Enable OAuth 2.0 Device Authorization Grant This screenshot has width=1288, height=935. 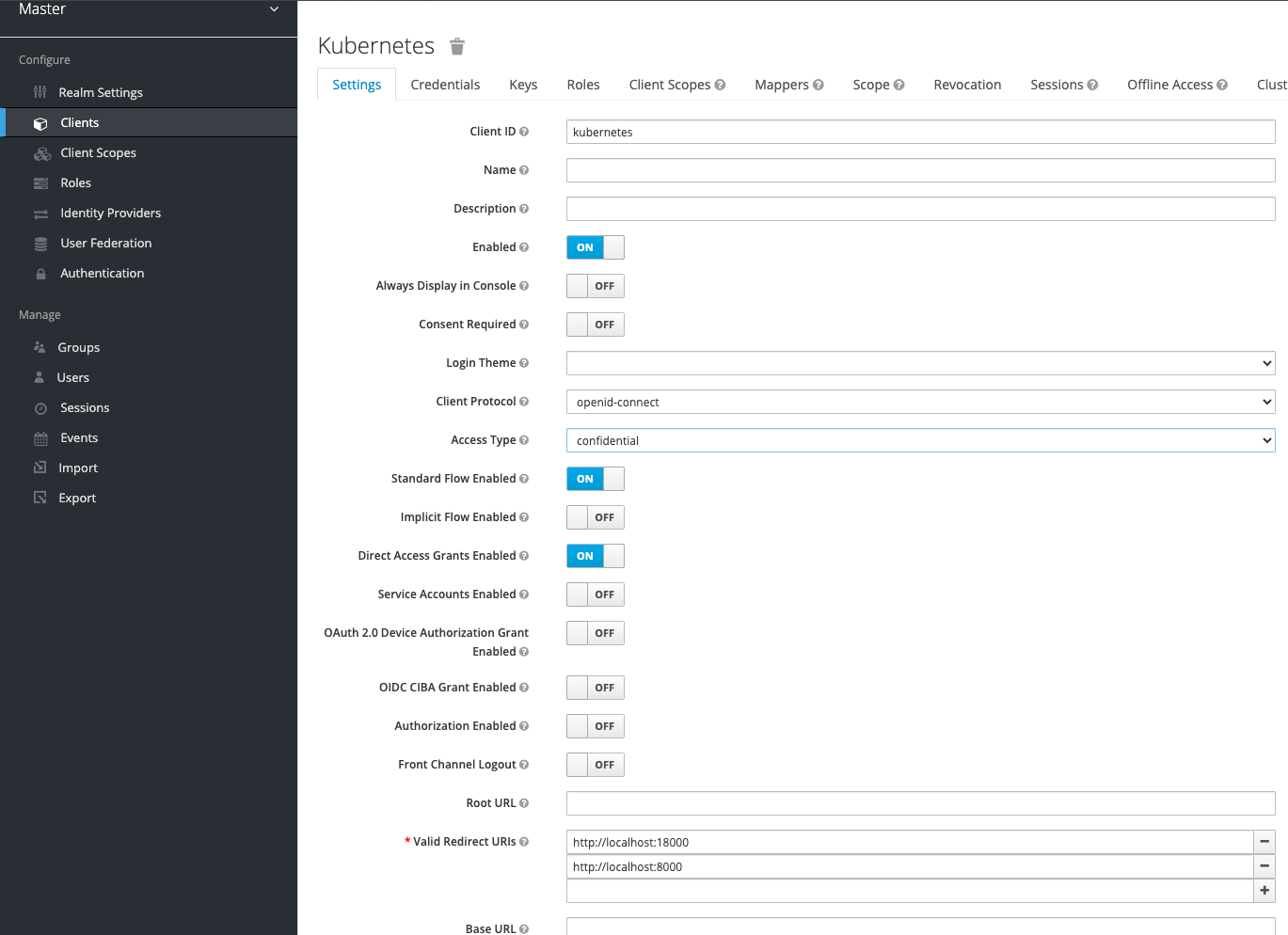[x=596, y=633]
